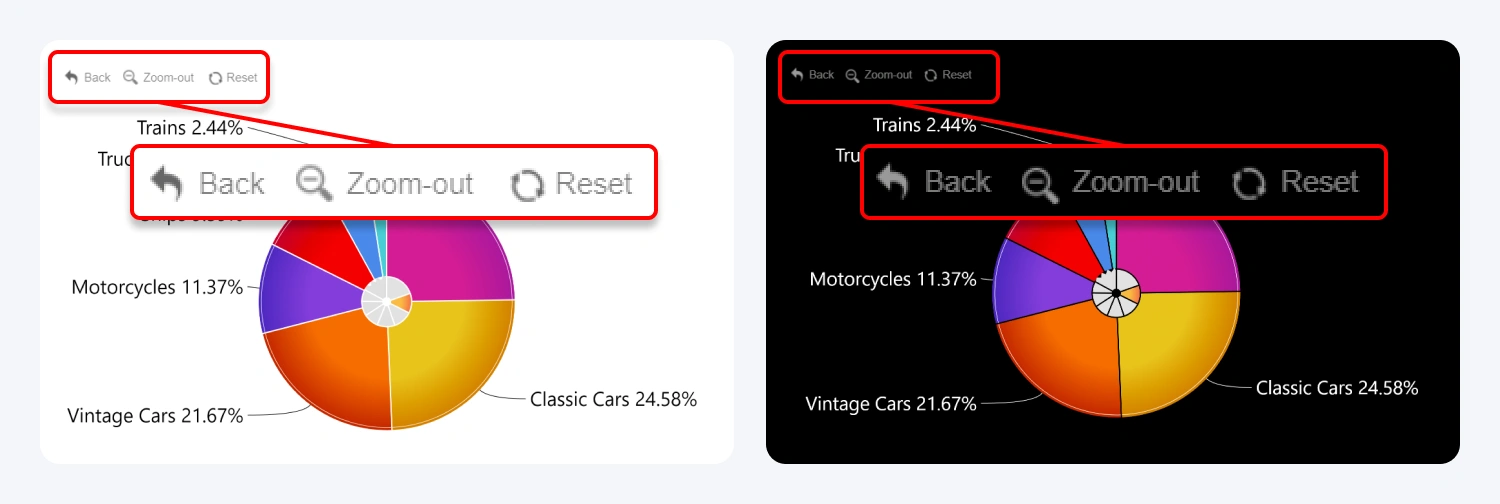Click small Reset icon in dark chart toolbar
The image size is (1500, 504).
pyautogui.click(x=931, y=75)
